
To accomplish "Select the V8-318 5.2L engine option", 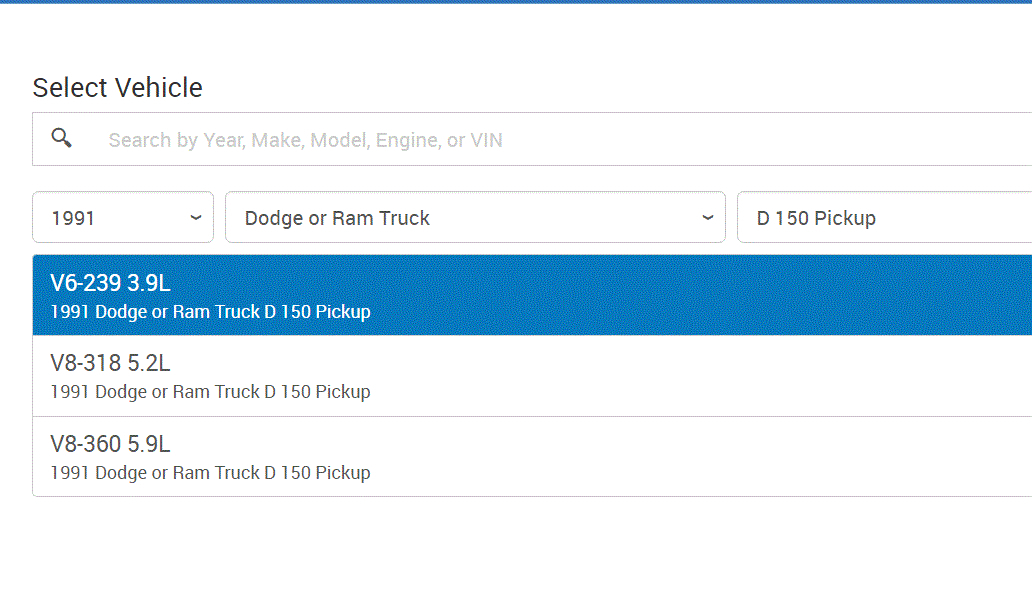I will point(111,363).
